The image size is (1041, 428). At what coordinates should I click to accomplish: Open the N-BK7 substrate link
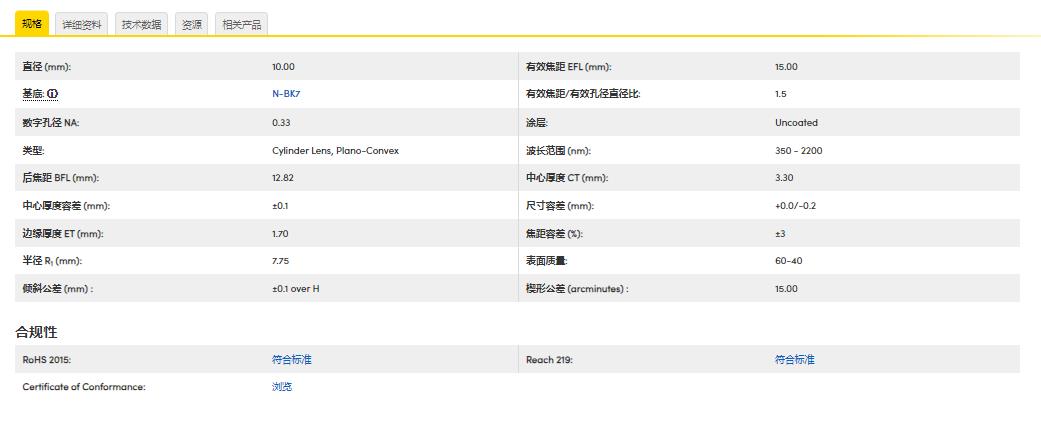286,94
